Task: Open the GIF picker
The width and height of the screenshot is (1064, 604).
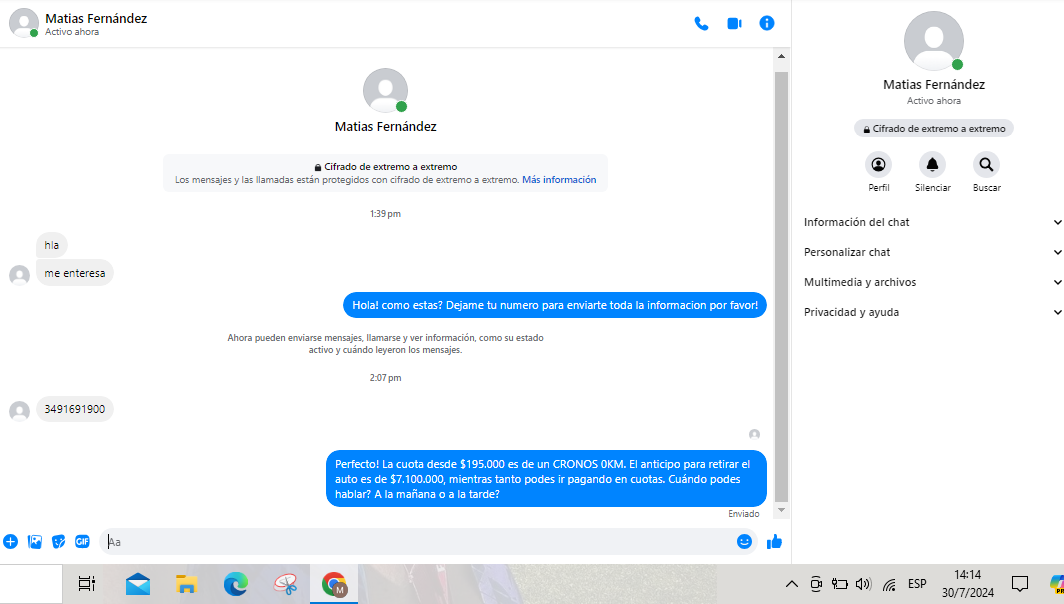Action: point(82,541)
